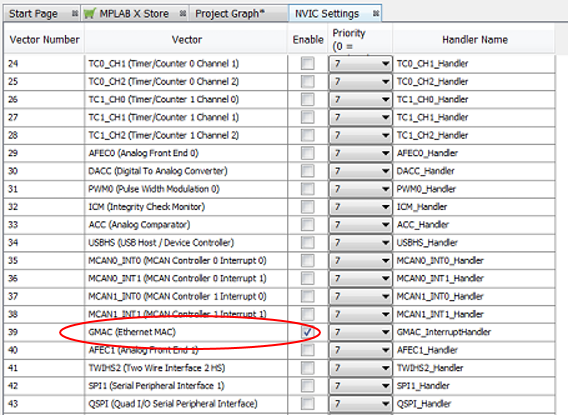
Task: Click the Handler Name column header
Action: (475, 39)
